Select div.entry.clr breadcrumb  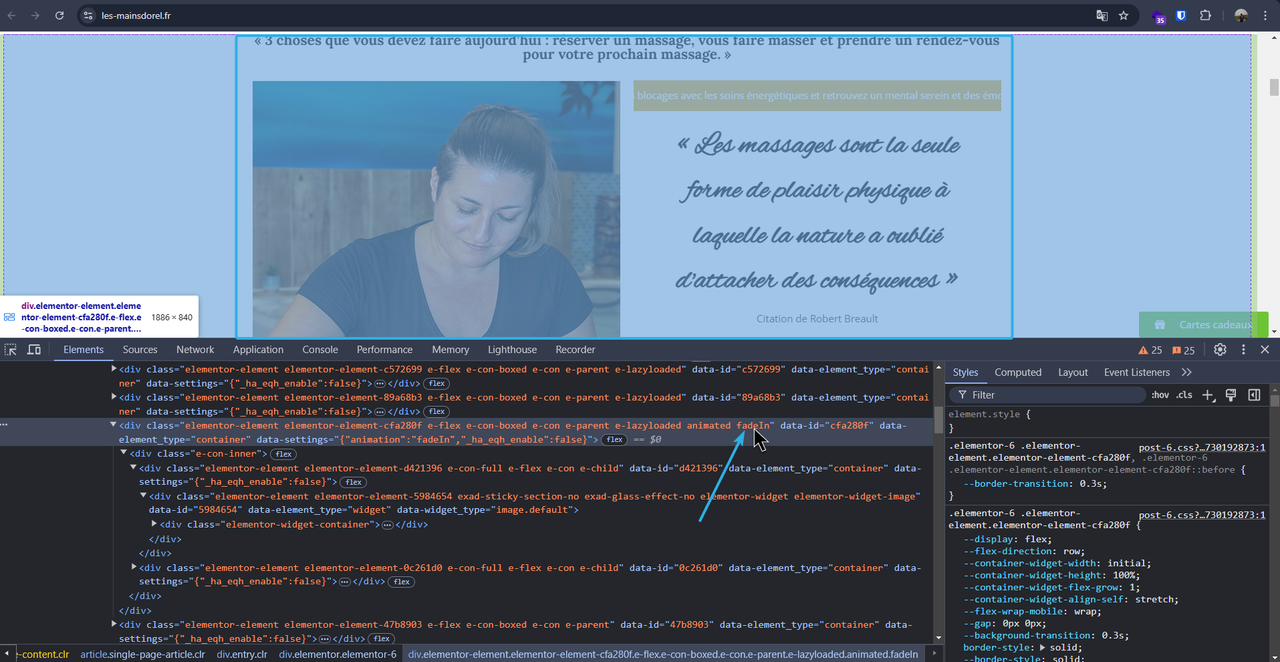242,654
